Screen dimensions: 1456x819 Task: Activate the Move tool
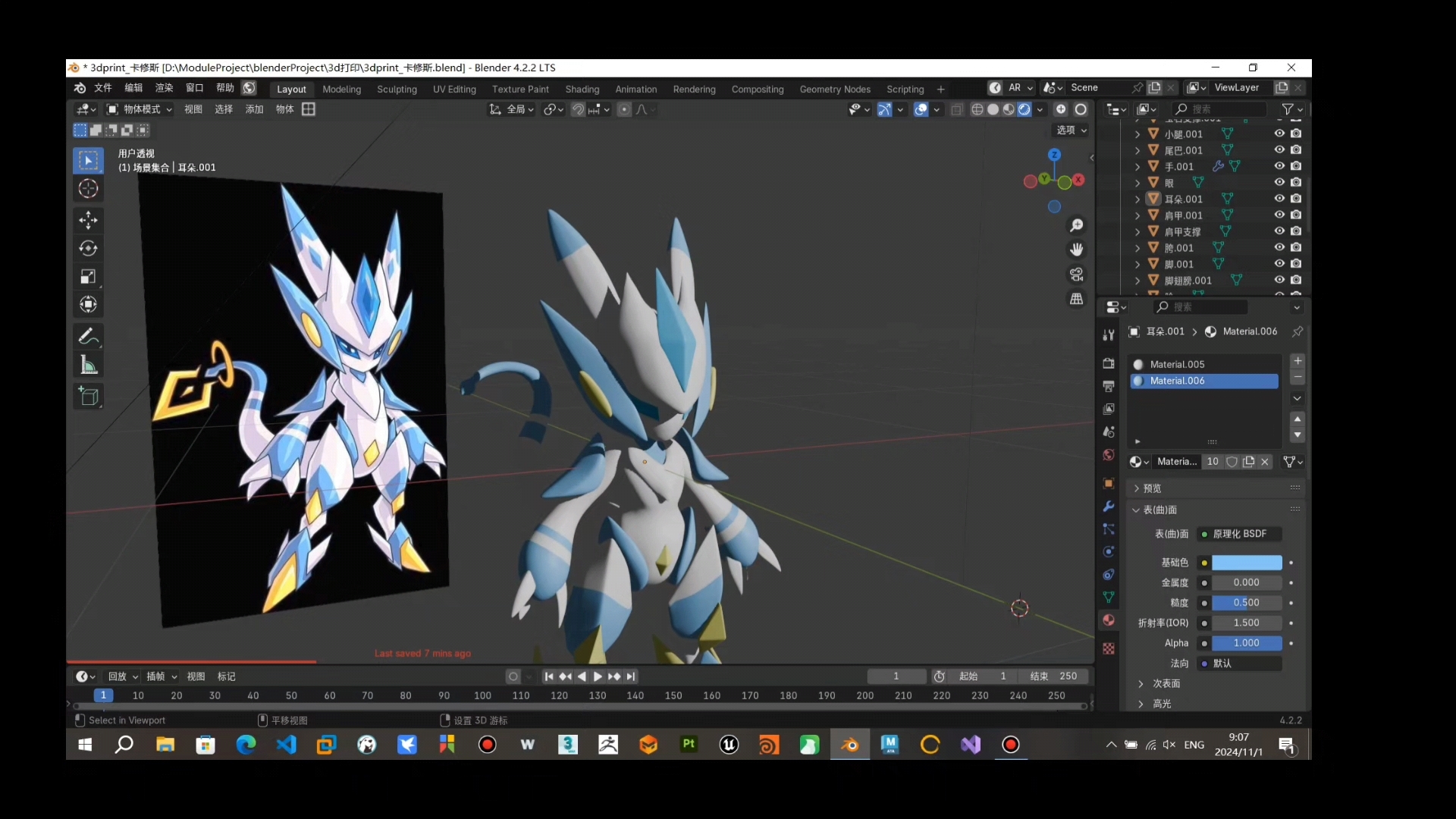(89, 221)
